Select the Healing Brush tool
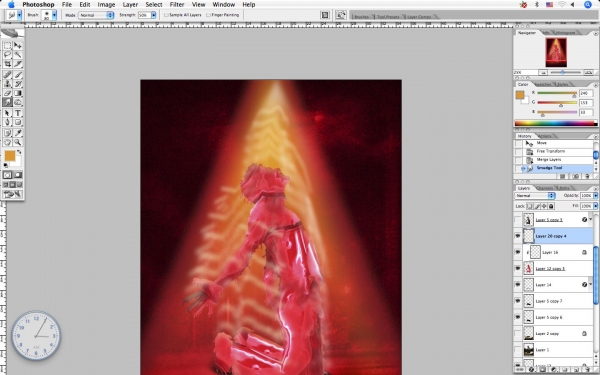Image resolution: width=600 pixels, height=375 pixels. (7, 75)
